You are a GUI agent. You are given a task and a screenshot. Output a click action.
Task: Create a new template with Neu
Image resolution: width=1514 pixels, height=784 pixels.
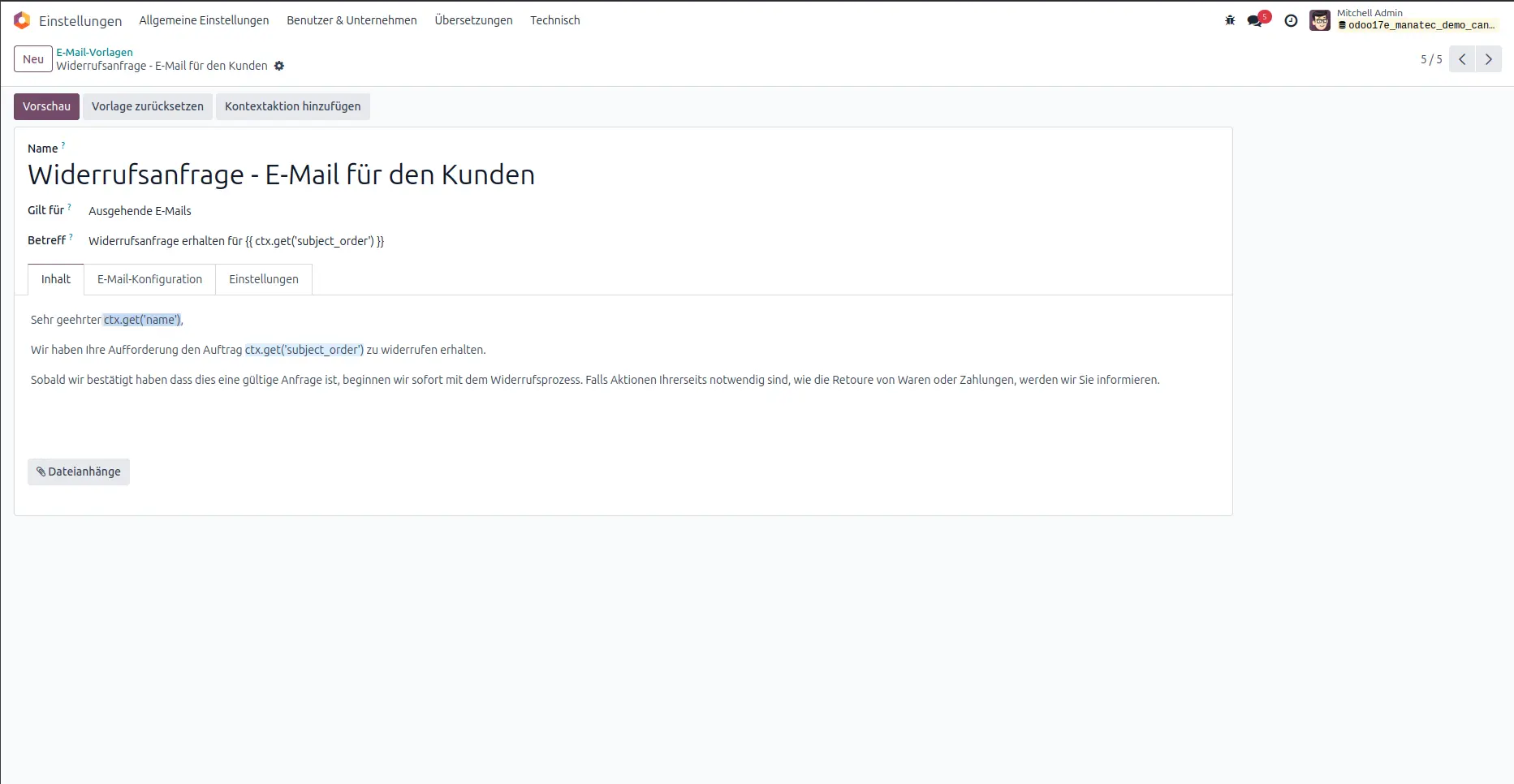pyautogui.click(x=32, y=58)
